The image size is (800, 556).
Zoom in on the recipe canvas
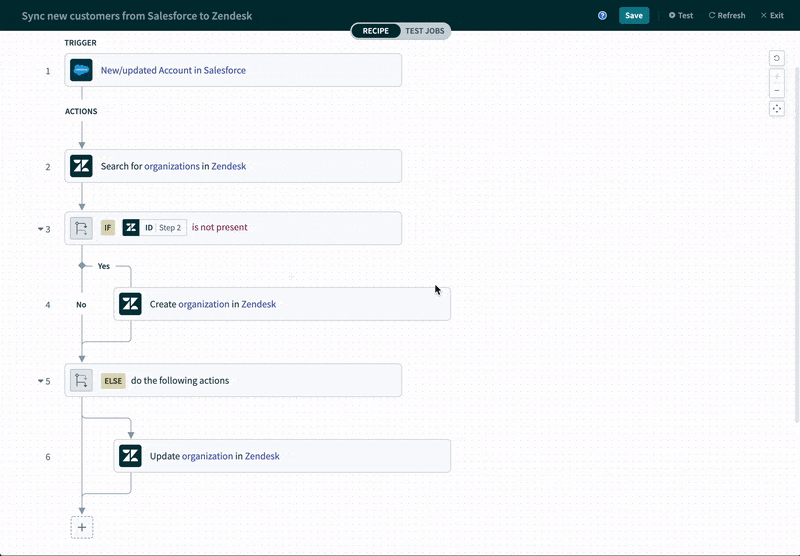coord(777,77)
